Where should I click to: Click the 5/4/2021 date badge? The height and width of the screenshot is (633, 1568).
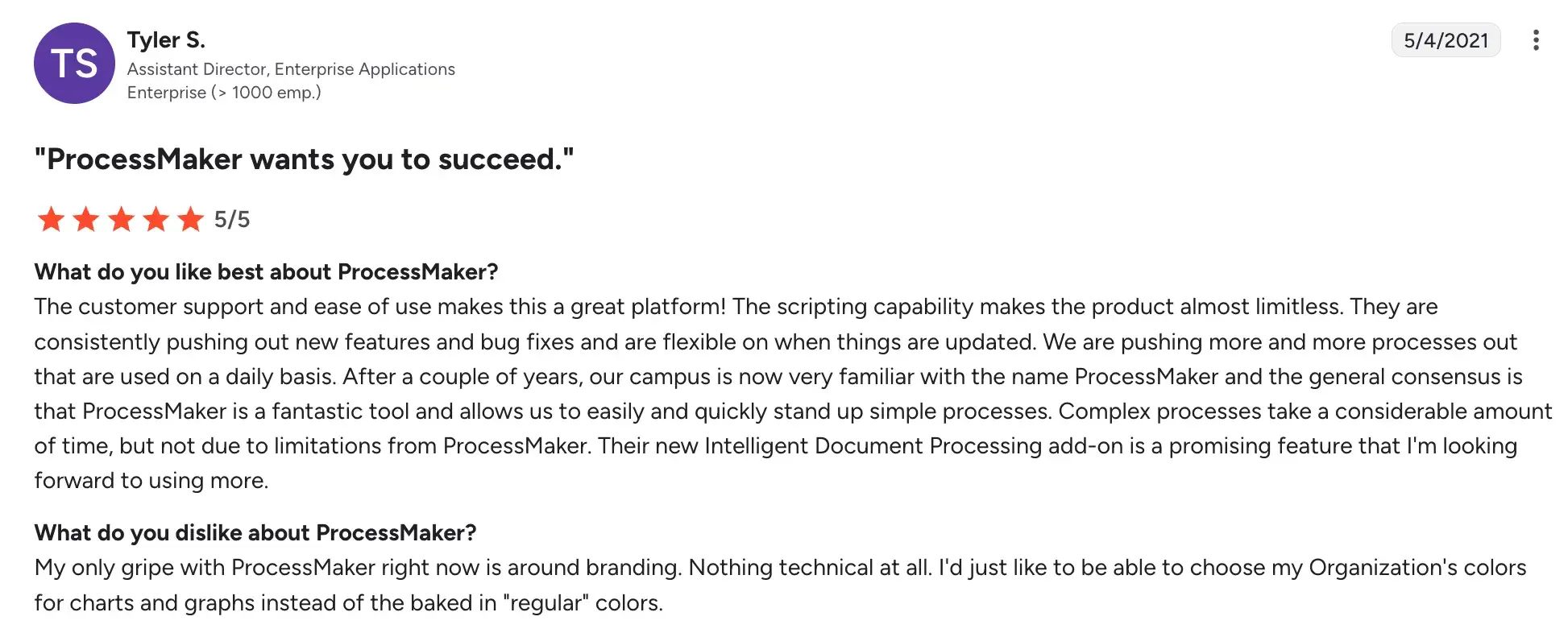coord(1446,40)
